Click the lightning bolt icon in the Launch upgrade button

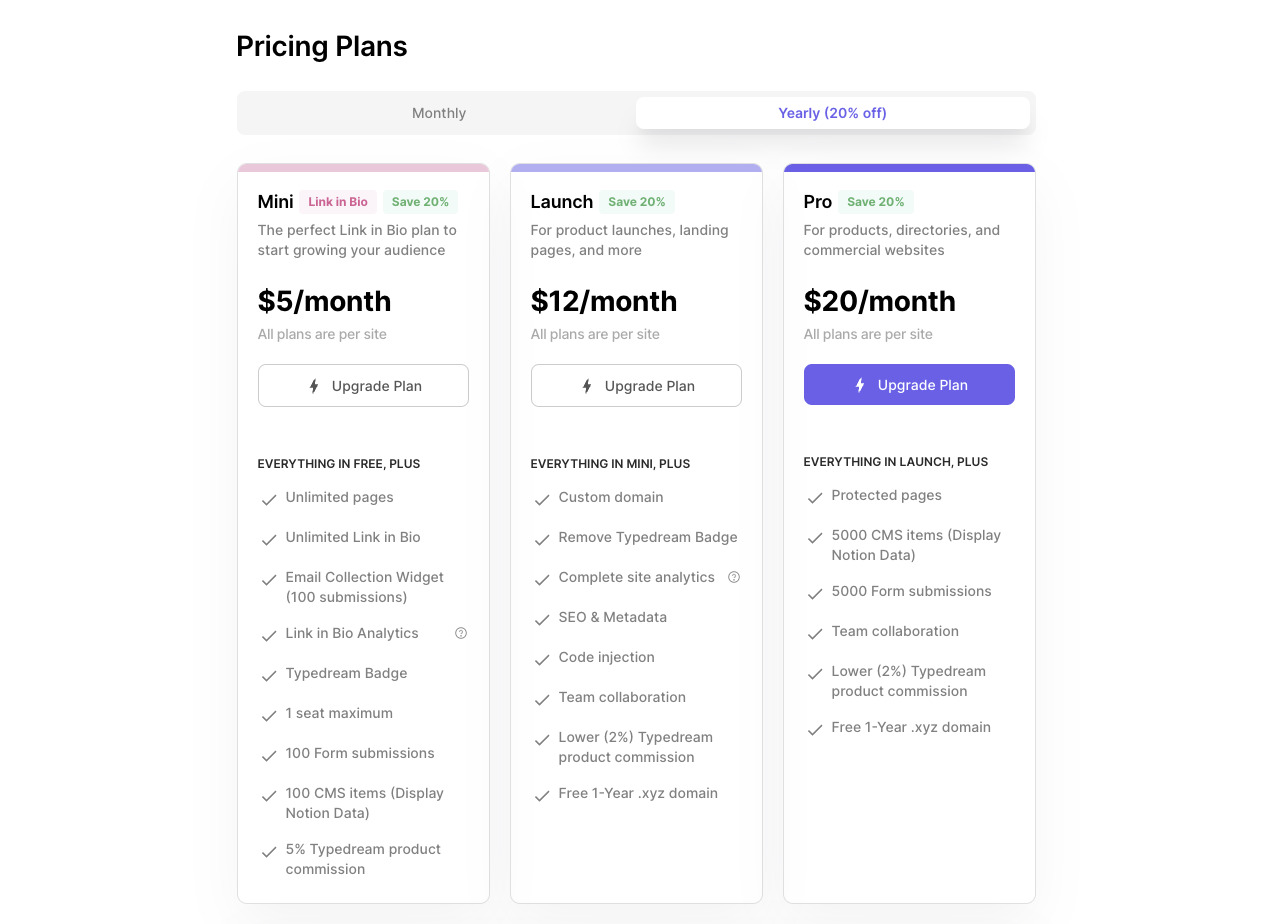[587, 386]
